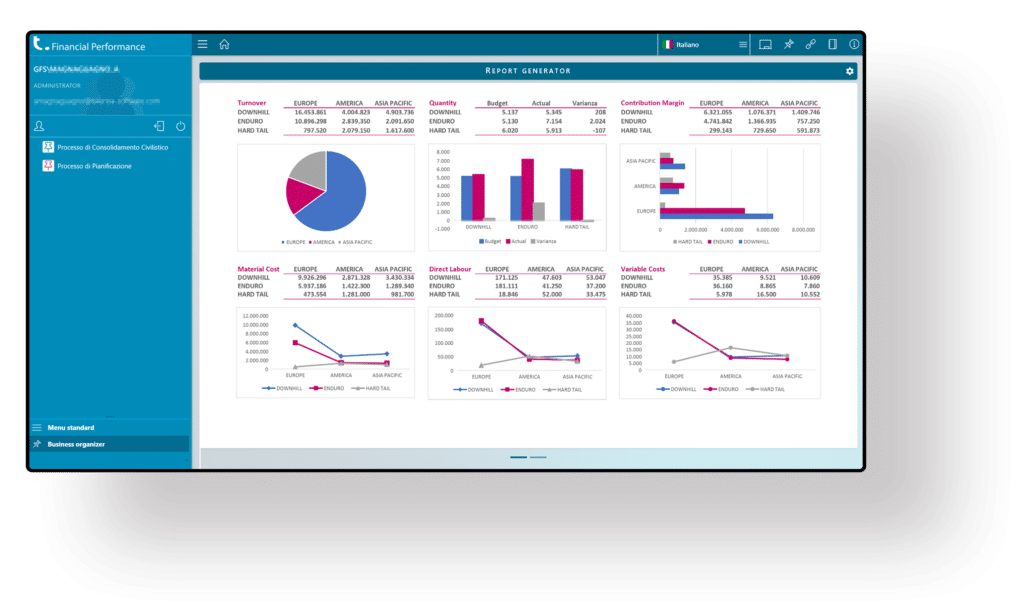The image size is (1024, 612).
Task: Click the presentation screen icon
Action: click(766, 44)
